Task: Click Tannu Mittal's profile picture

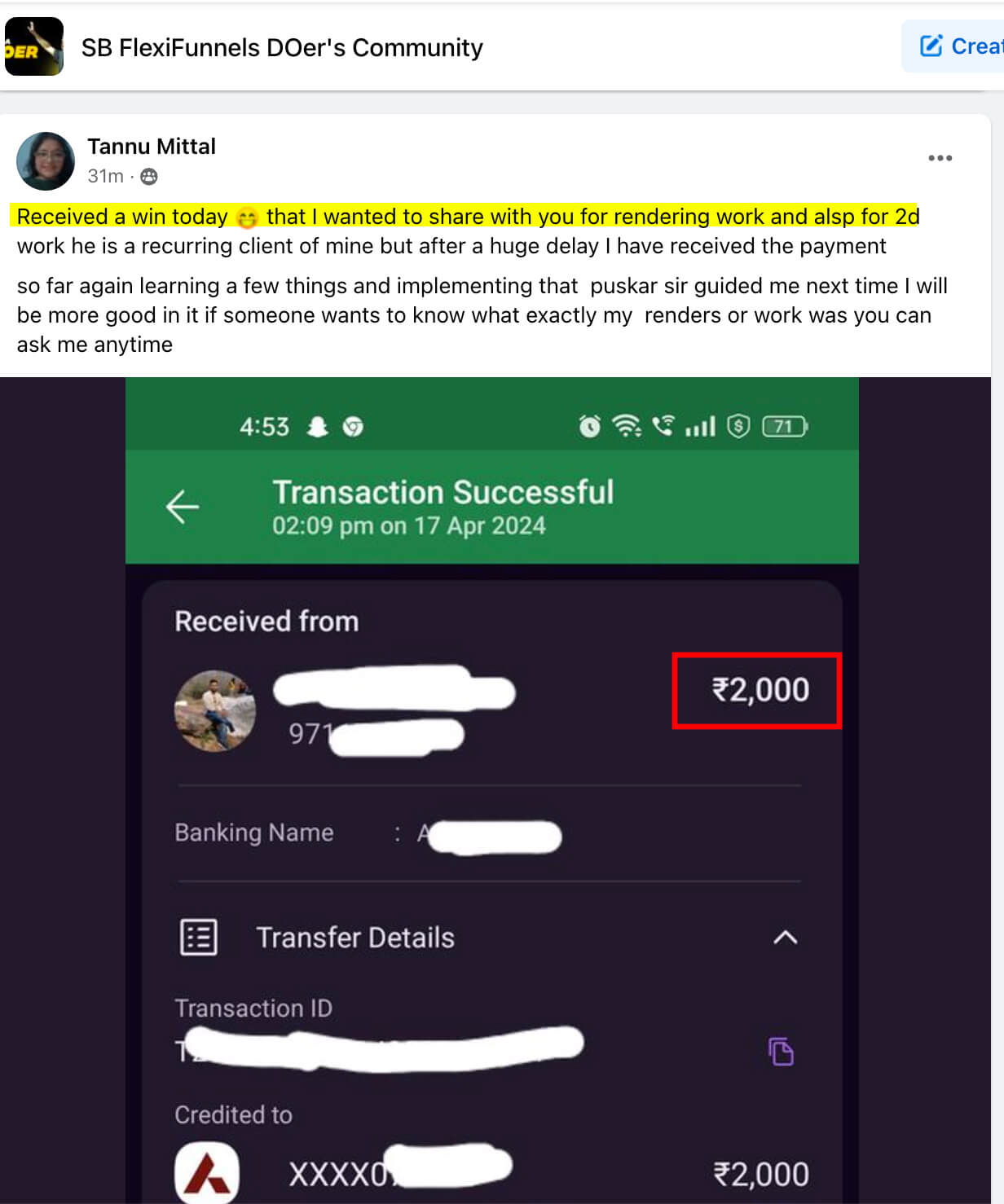Action: pos(46,161)
